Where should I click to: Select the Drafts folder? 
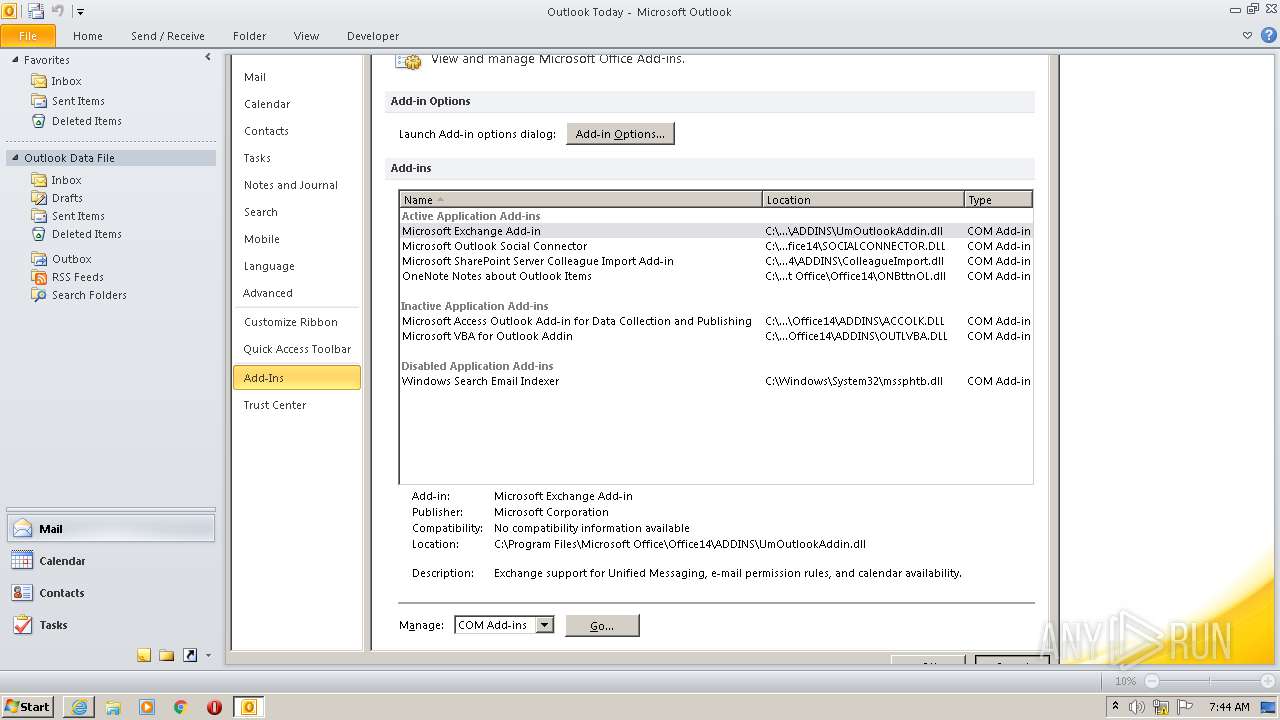(x=67, y=198)
